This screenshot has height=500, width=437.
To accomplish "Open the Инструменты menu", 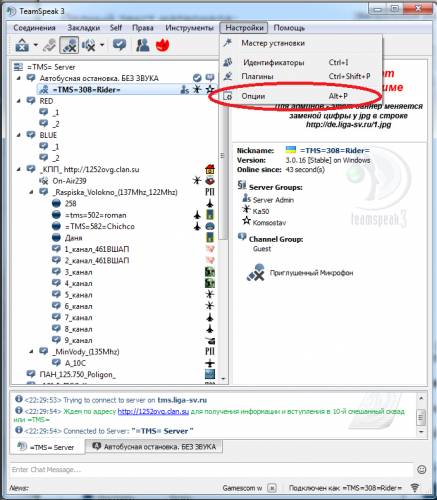I will [x=189, y=28].
